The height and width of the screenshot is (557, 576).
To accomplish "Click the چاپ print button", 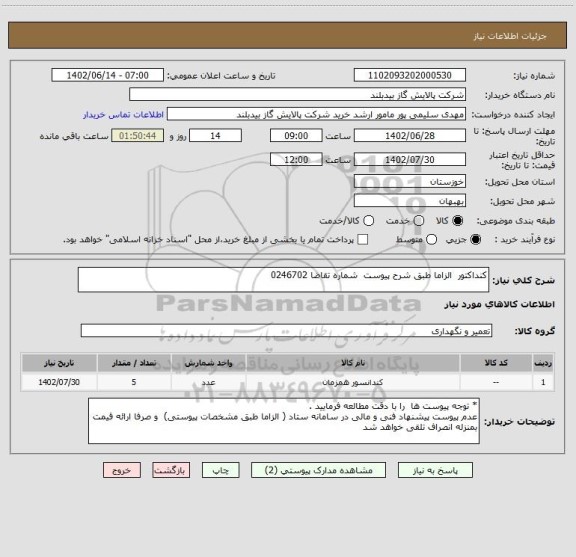I will [x=221, y=470].
